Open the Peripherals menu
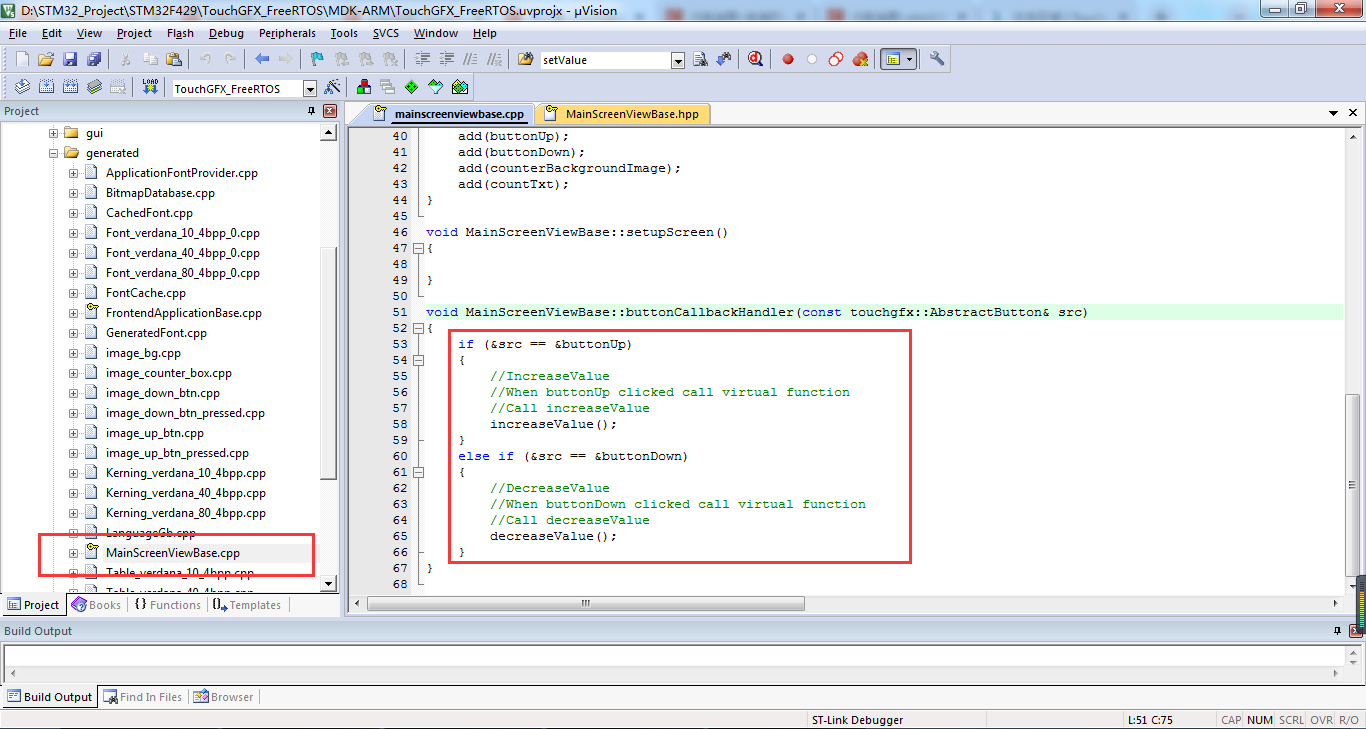This screenshot has height=729, width=1366. coord(287,33)
